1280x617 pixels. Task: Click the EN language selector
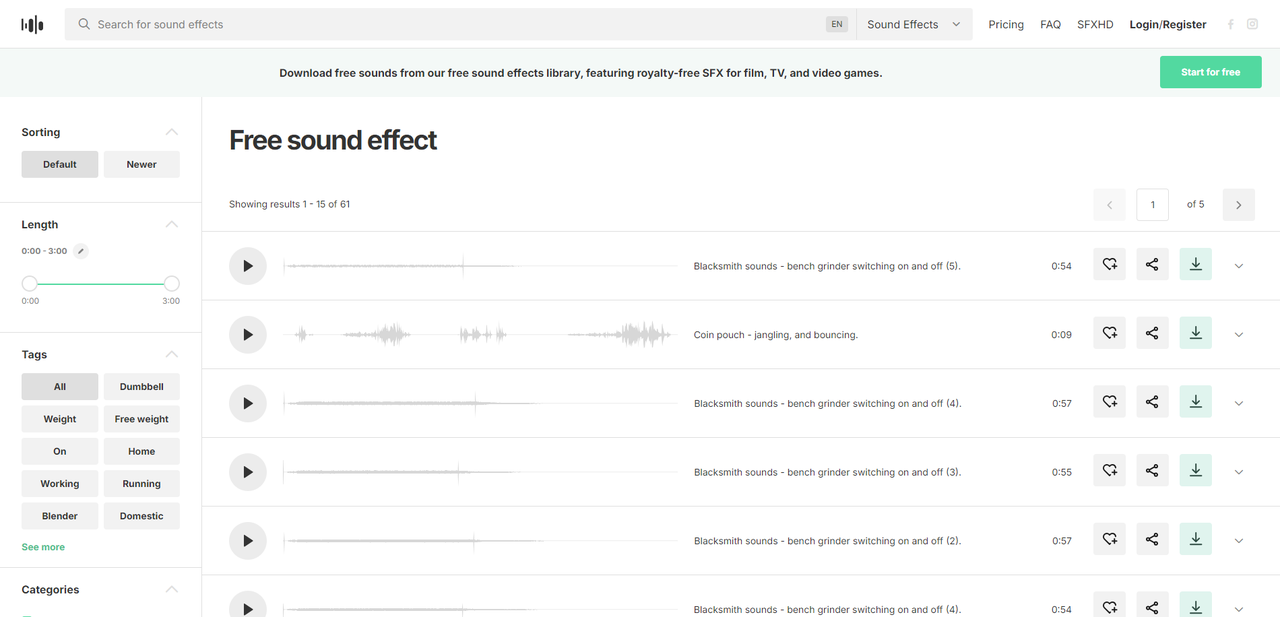[837, 24]
